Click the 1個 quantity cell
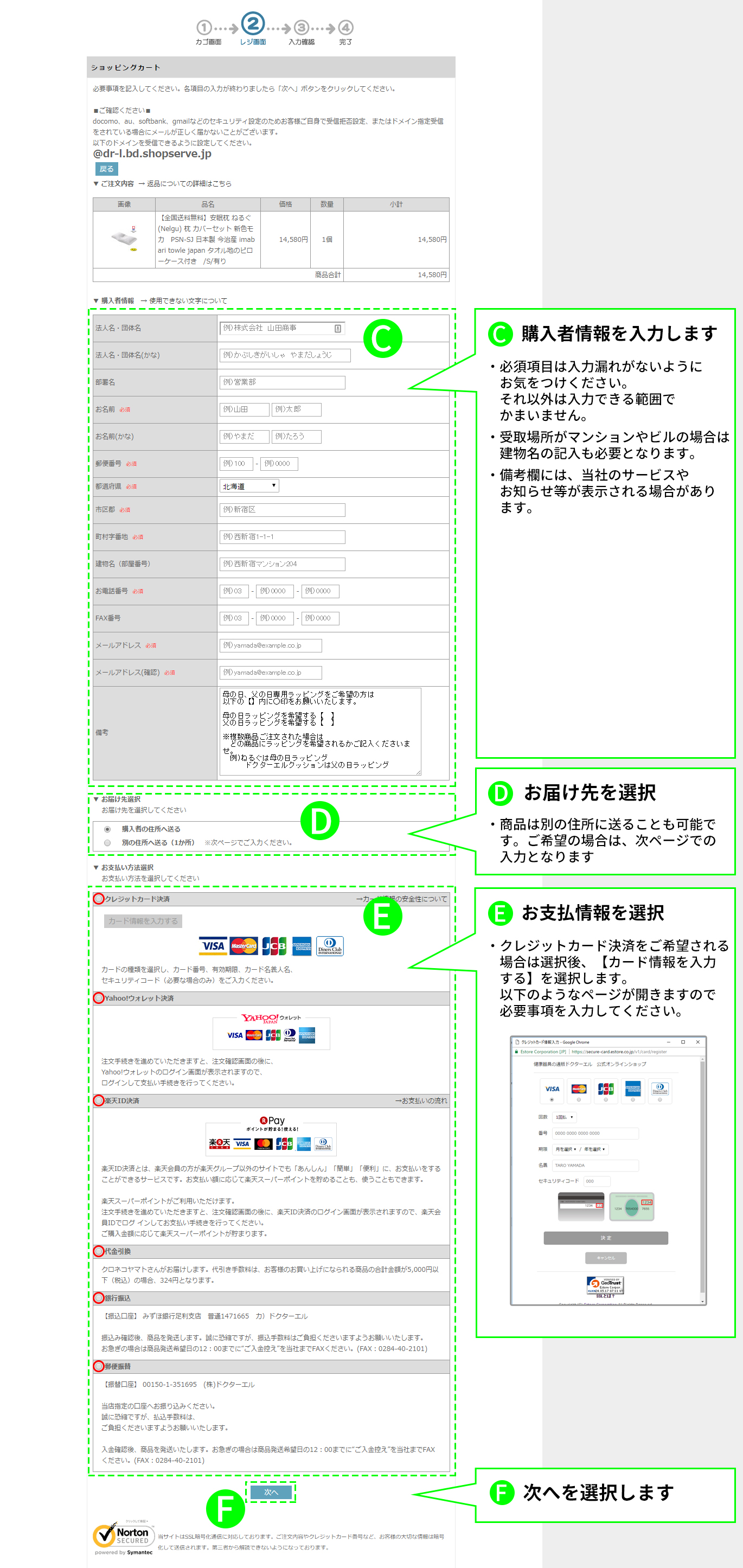The width and height of the screenshot is (743, 1568). coord(327,239)
